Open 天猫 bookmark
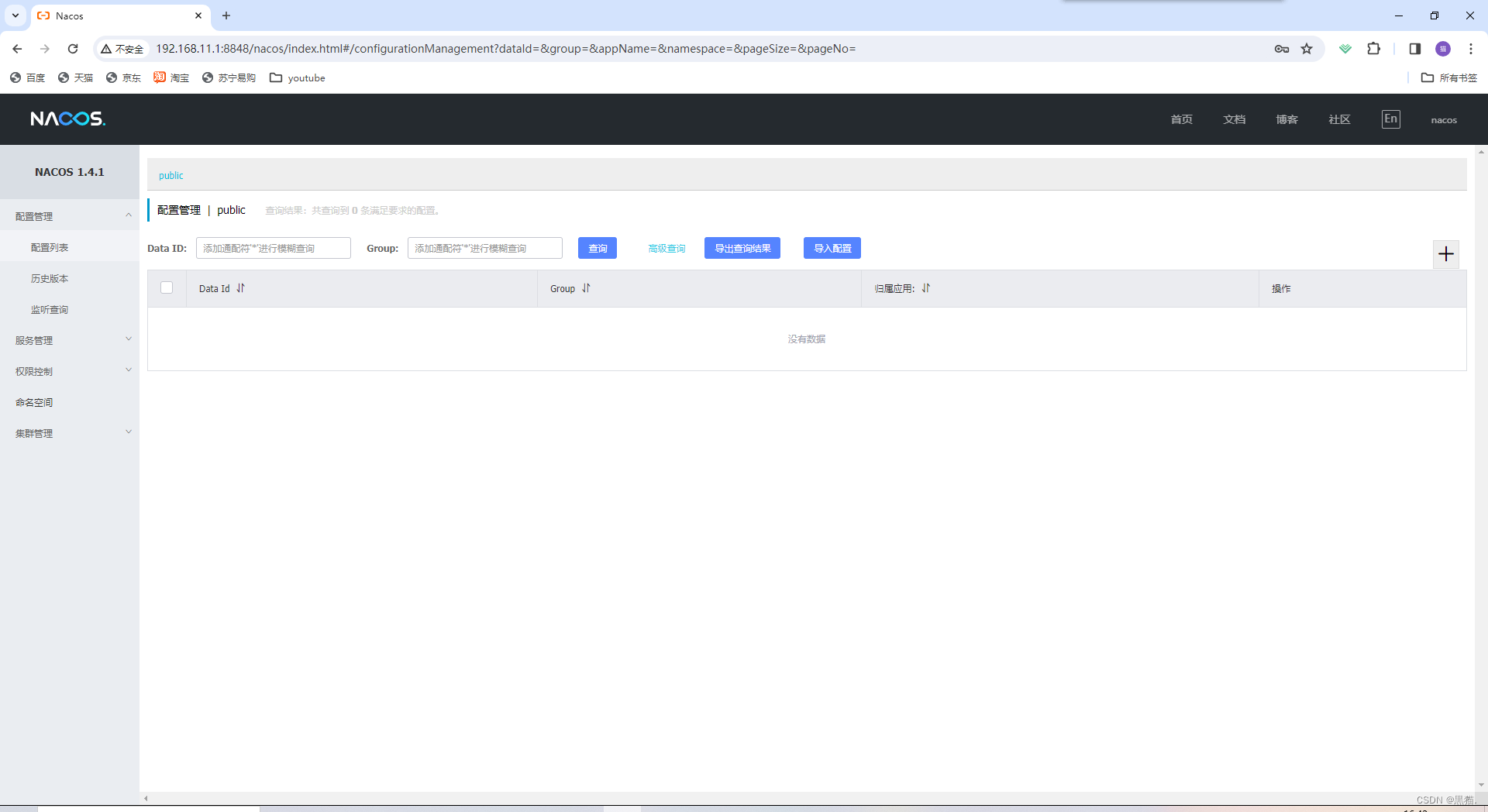Viewport: 1488px width, 812px height. click(x=76, y=77)
